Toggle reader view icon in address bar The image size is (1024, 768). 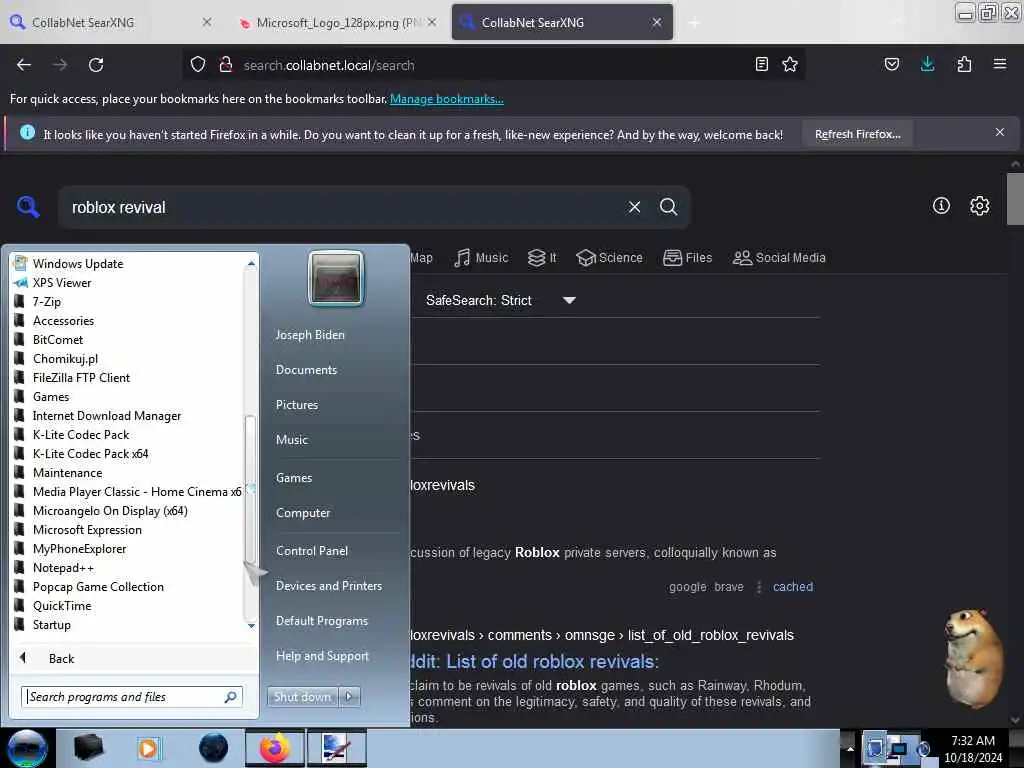point(761,64)
